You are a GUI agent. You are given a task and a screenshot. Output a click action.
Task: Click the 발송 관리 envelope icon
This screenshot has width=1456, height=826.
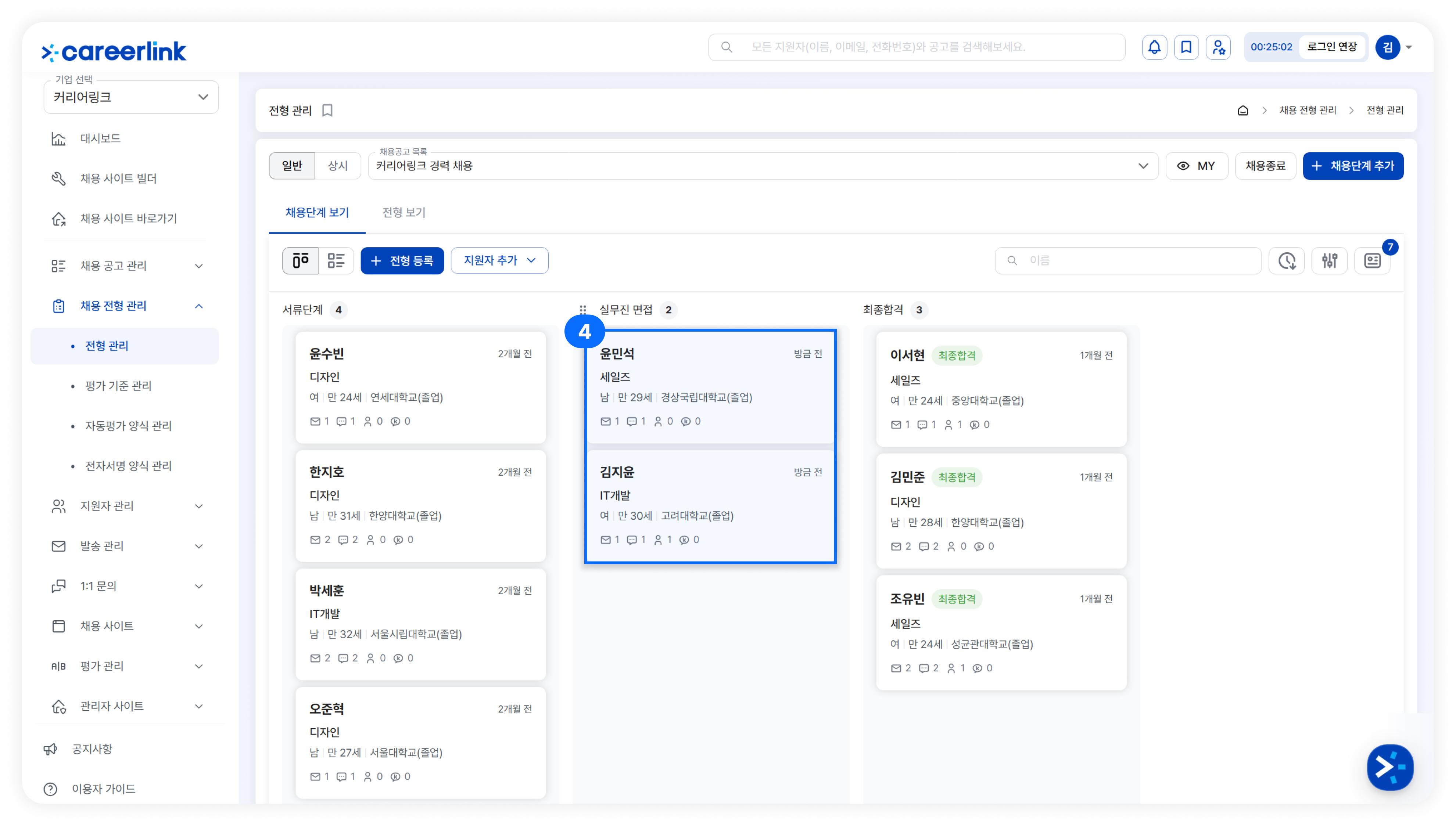coord(58,546)
